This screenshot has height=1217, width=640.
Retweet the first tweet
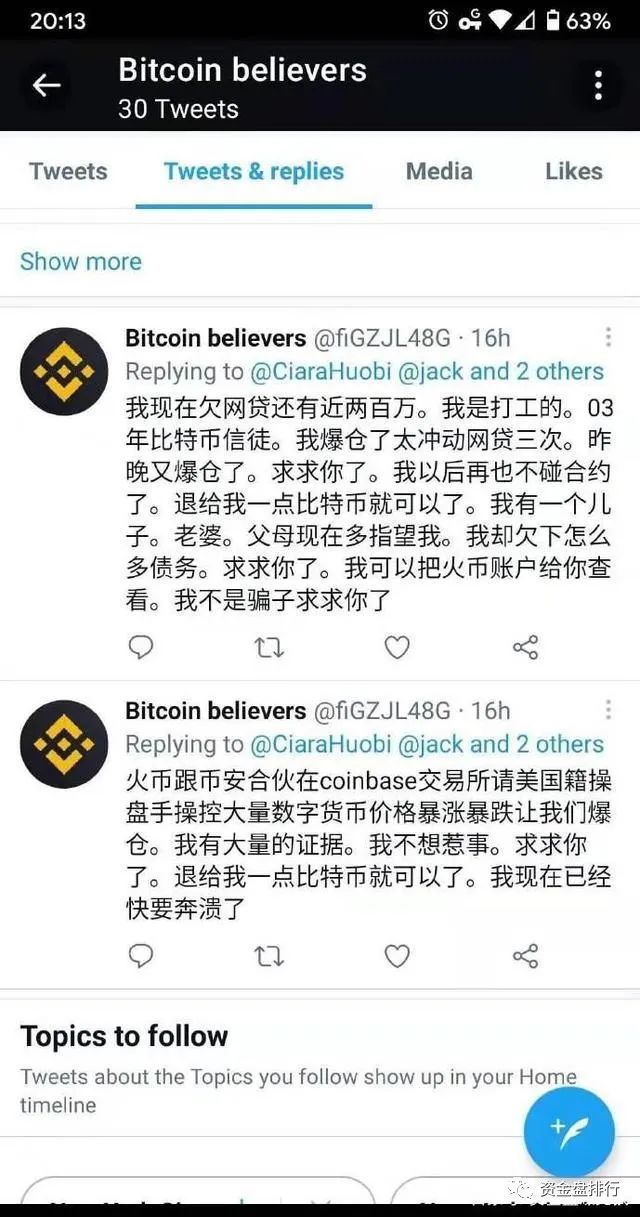269,648
